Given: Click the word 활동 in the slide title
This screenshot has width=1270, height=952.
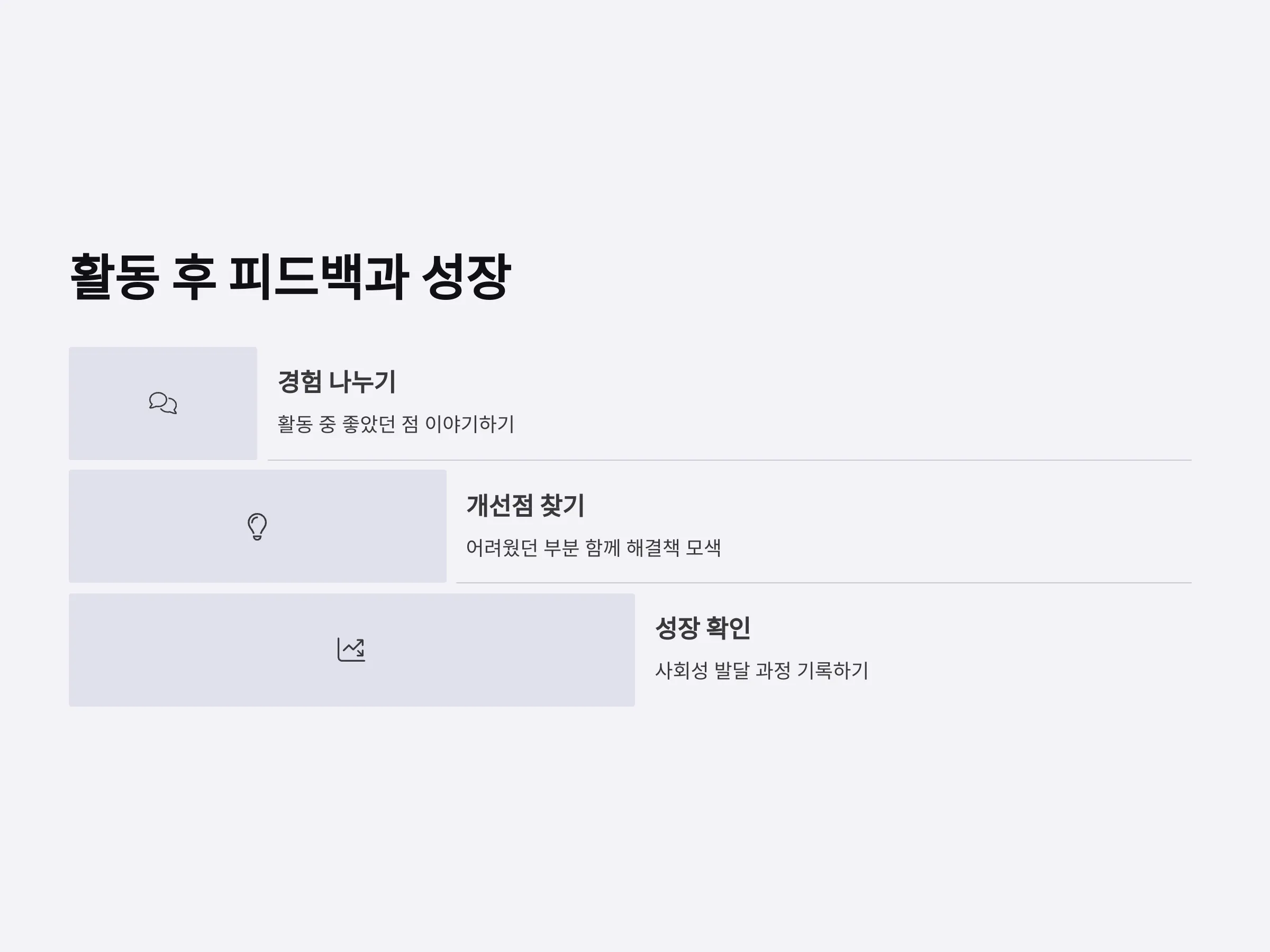Looking at the screenshot, I should [114, 277].
